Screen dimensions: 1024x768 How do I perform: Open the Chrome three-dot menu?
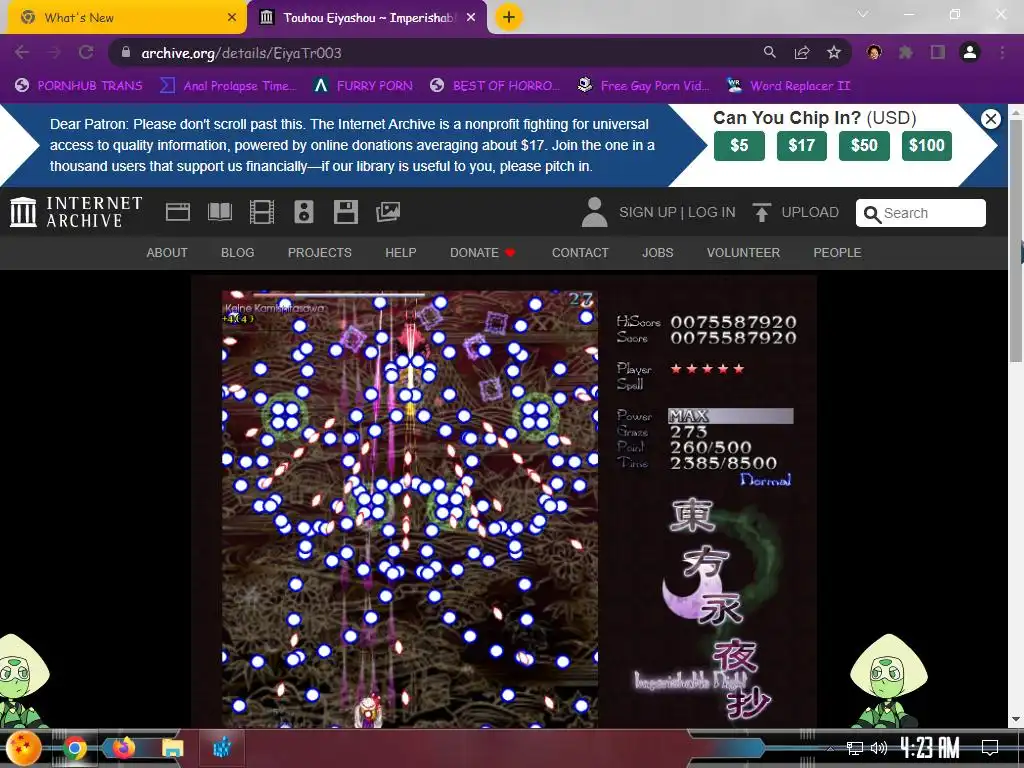(1002, 52)
